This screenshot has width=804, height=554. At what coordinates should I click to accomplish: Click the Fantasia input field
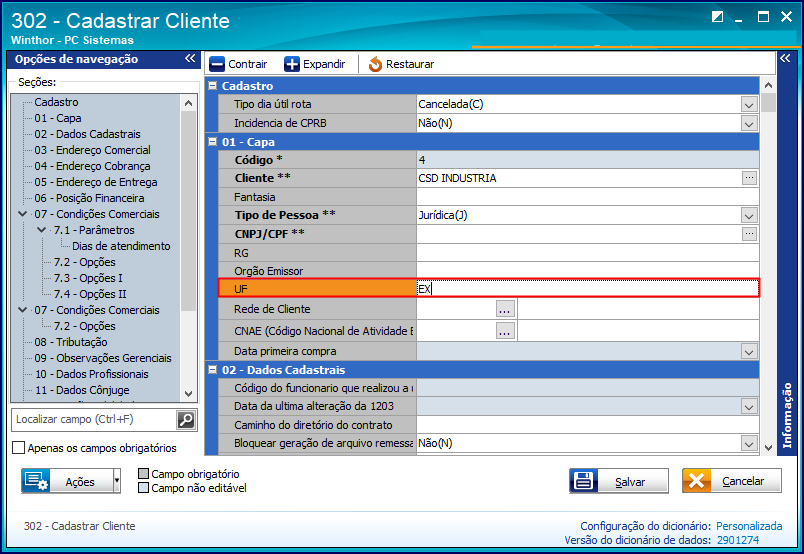pyautogui.click(x=588, y=197)
